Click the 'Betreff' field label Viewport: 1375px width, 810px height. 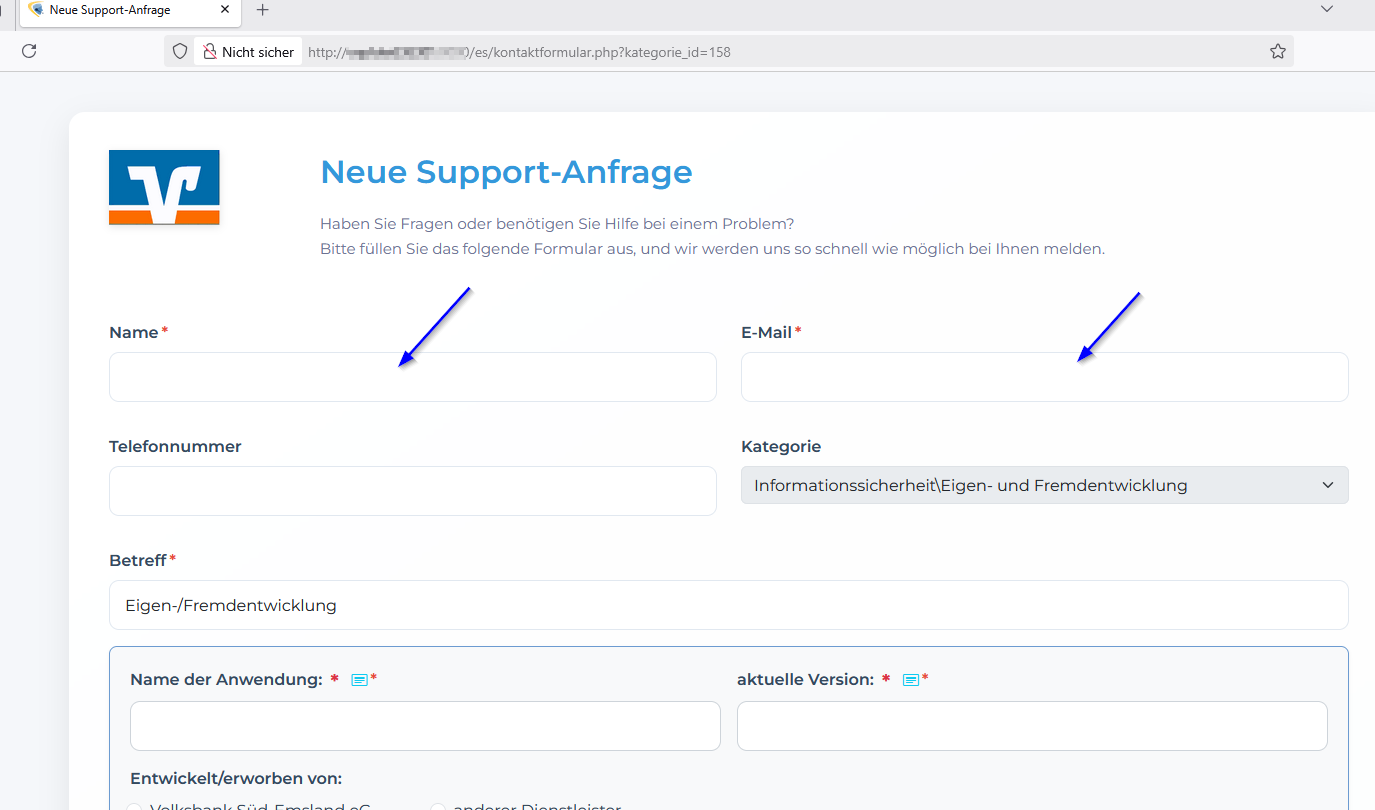[138, 561]
